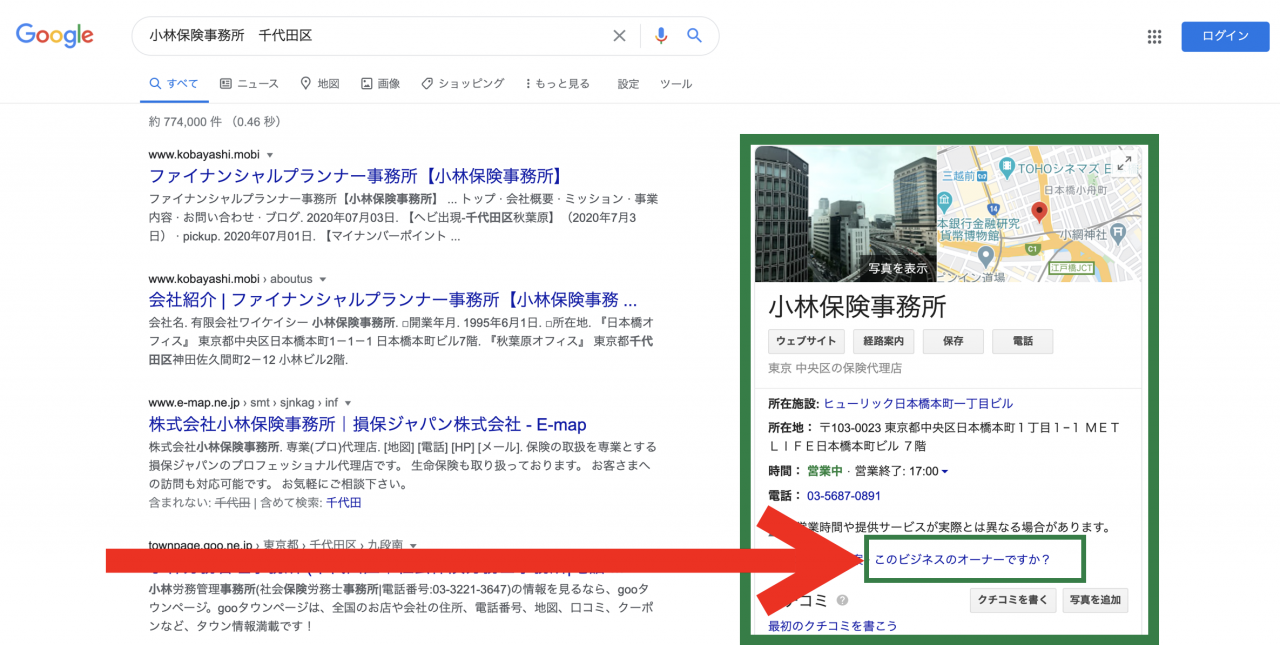The width and height of the screenshot is (1280, 645).
Task: Start voice search with microphone icon
Action: coord(660,36)
